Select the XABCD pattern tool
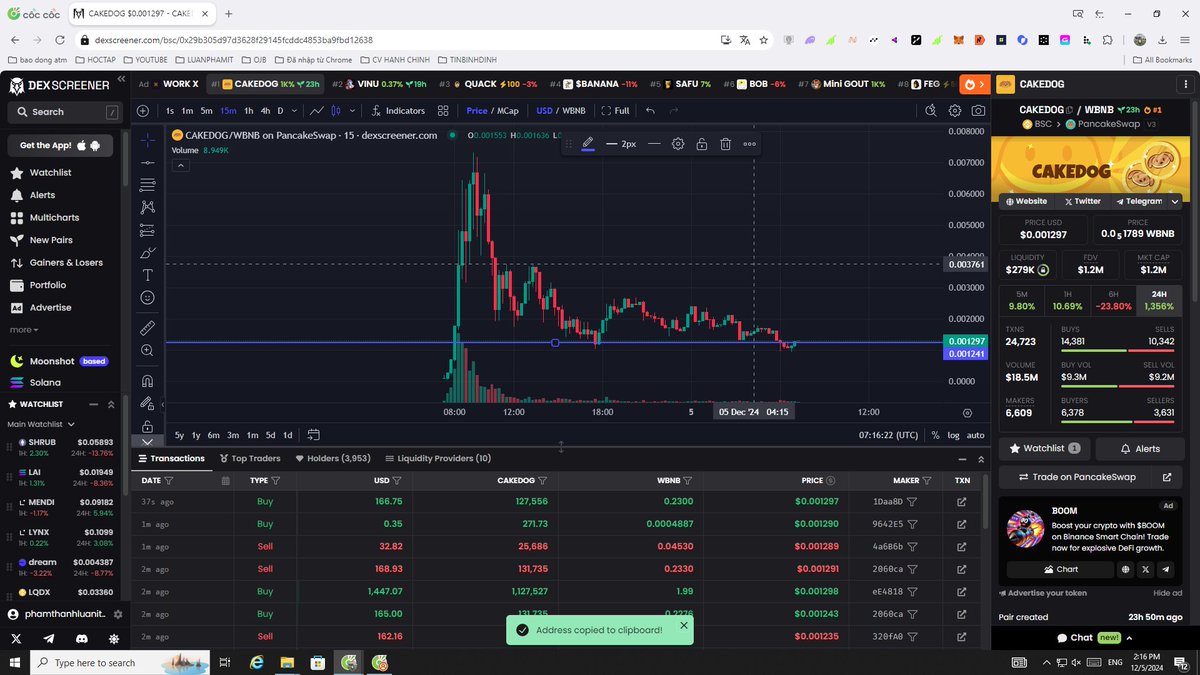This screenshot has width=1200, height=675. pyautogui.click(x=147, y=207)
